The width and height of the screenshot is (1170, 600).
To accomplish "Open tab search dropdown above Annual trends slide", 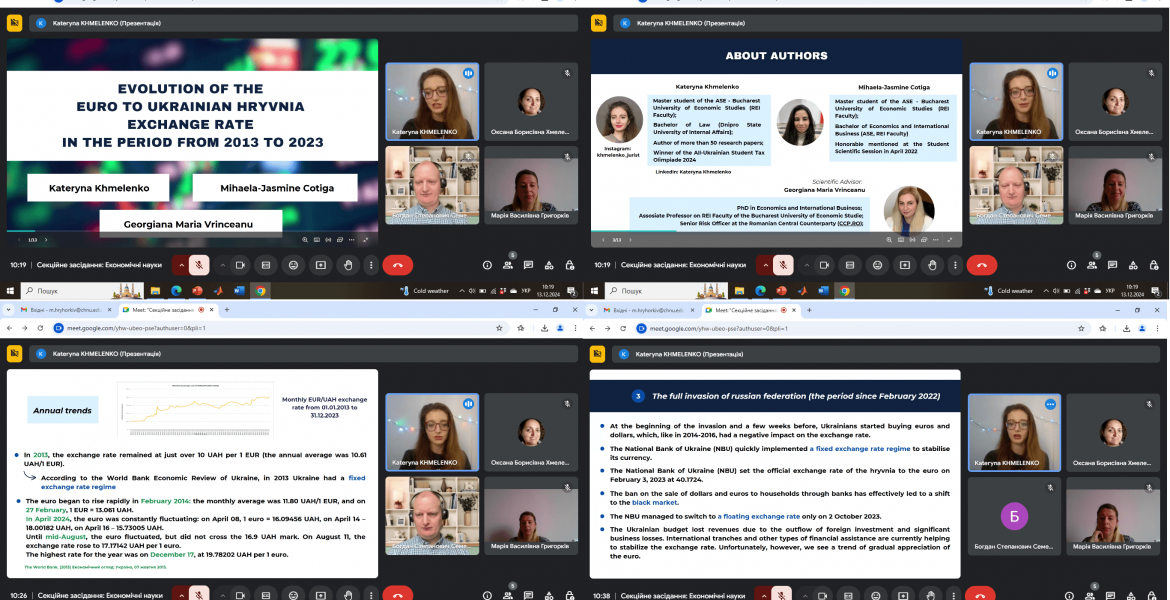I will tap(10, 310).
